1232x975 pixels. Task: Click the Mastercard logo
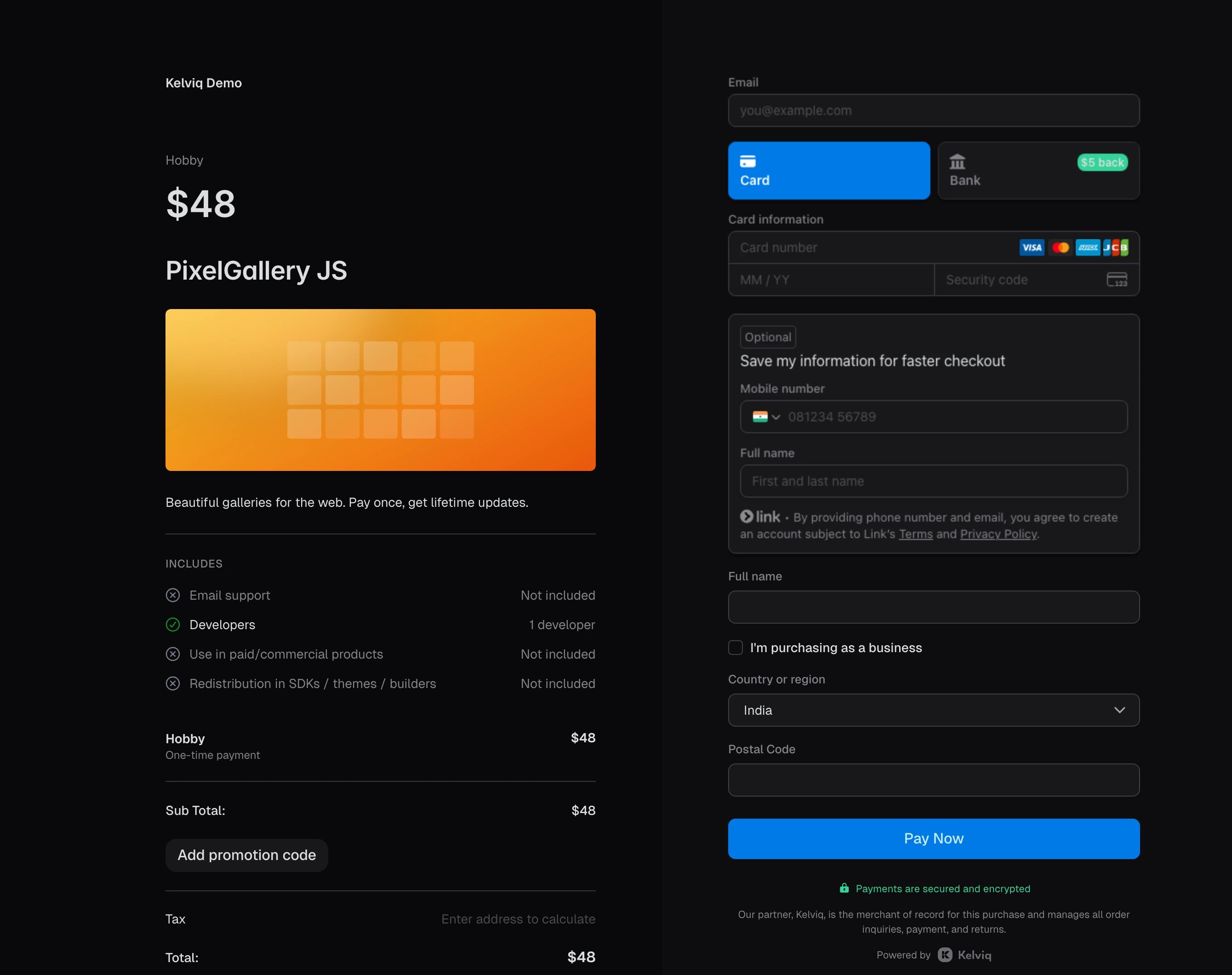(x=1060, y=247)
